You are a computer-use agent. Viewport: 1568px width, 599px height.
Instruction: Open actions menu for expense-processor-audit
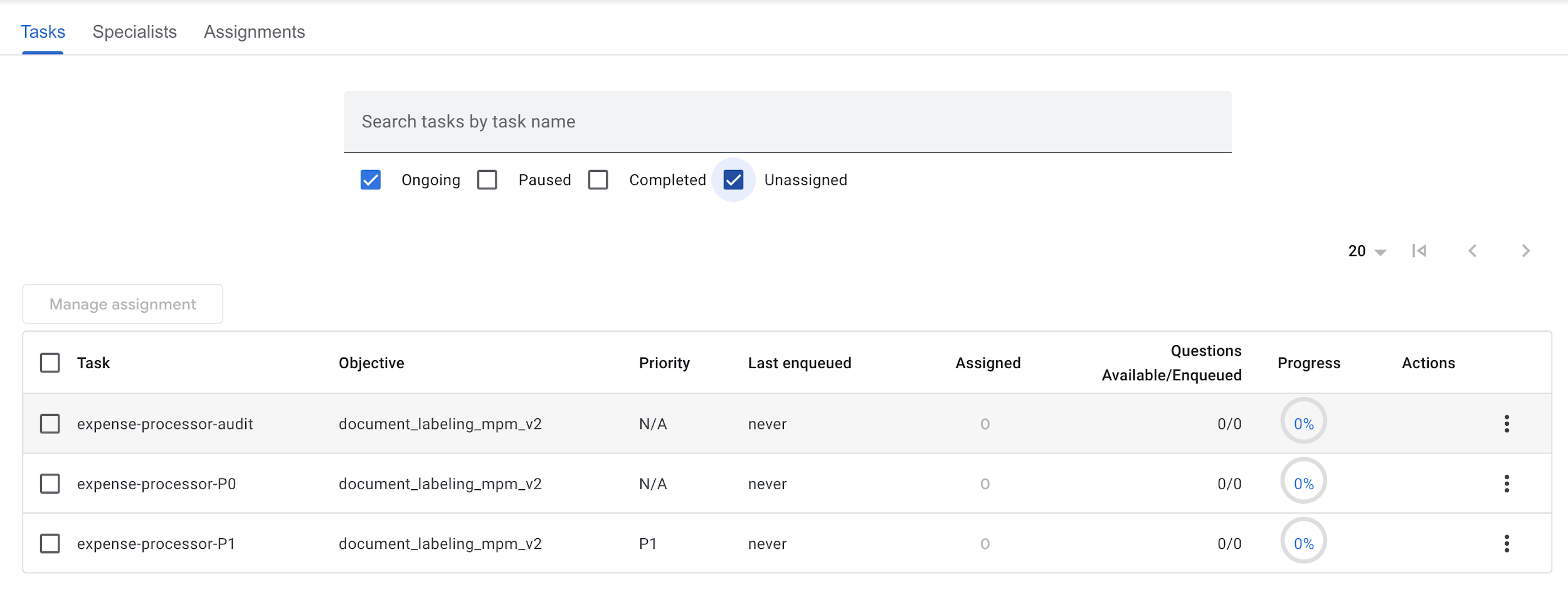click(1506, 424)
